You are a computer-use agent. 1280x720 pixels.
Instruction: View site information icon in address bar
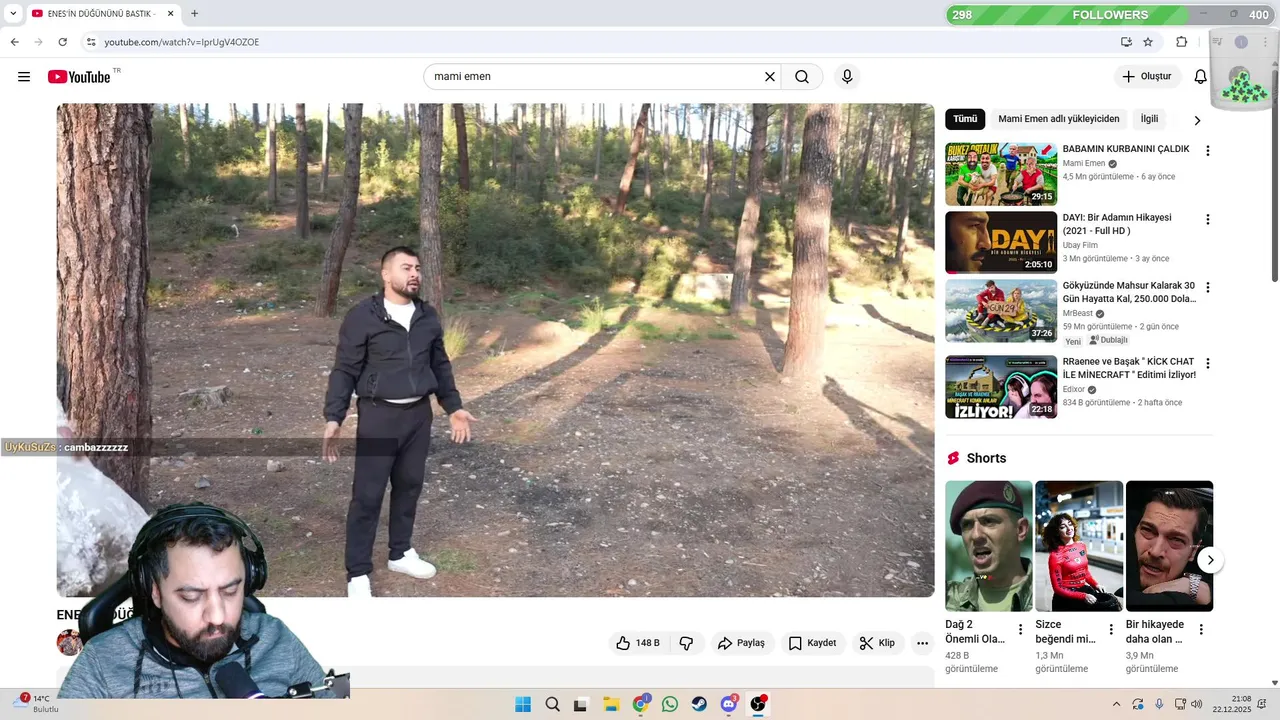(91, 42)
